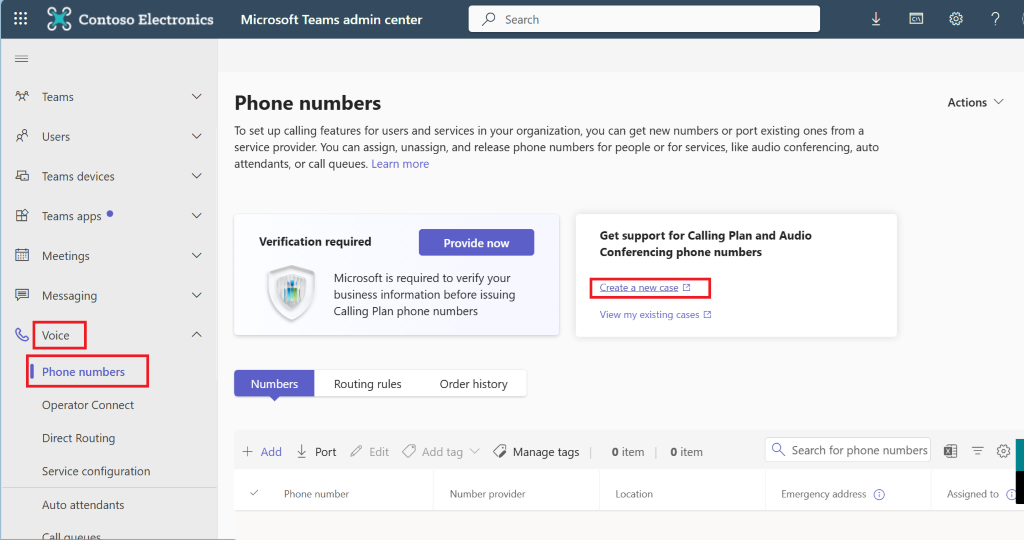Expand the Users navigation section
This screenshot has height=540, width=1024.
click(x=197, y=136)
